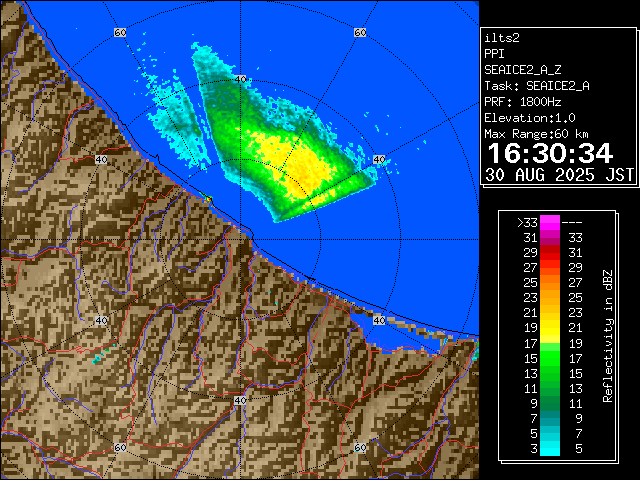640x480 pixels.
Task: Pick the yellow 19–21 dBZ legend swatch
Action: click(550, 328)
